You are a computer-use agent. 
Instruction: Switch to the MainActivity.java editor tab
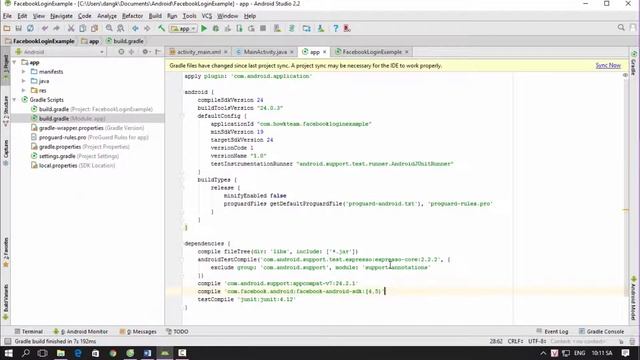[x=264, y=52]
